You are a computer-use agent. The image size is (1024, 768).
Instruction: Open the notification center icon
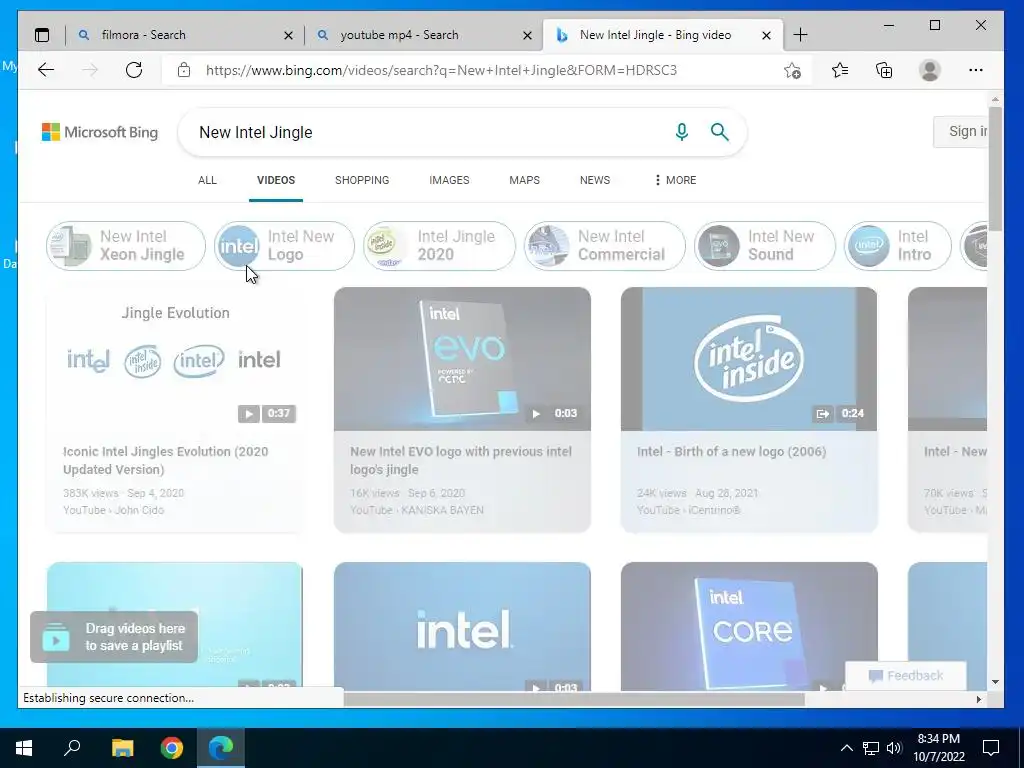(991, 748)
